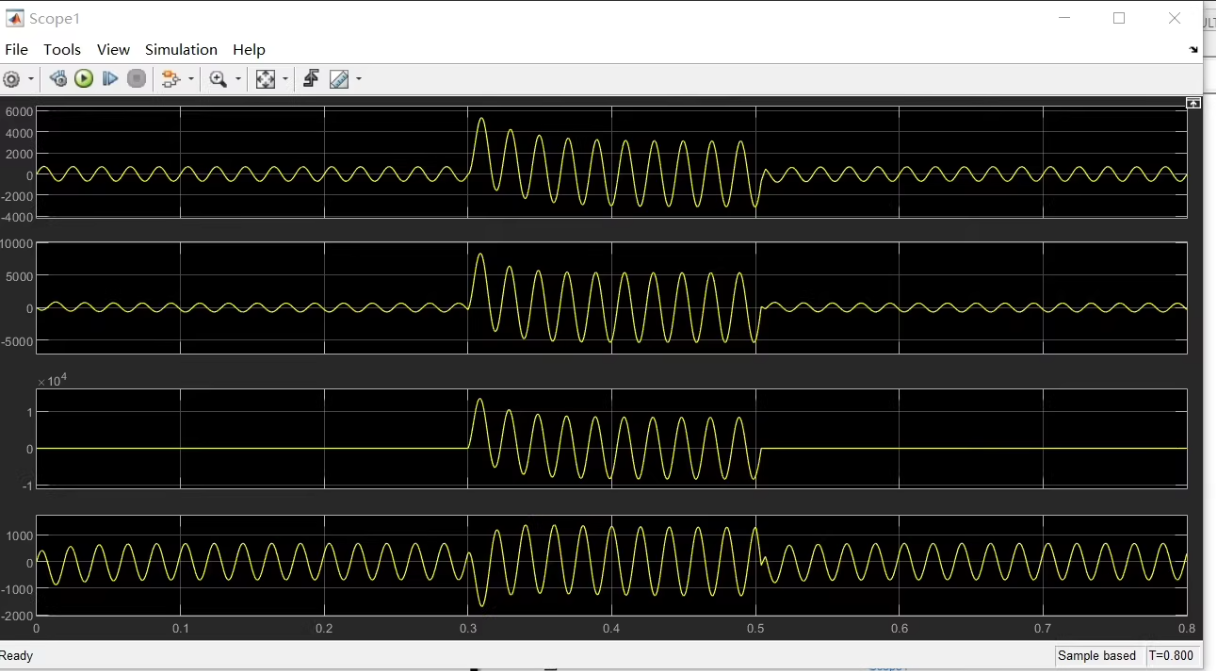The width and height of the screenshot is (1216, 671).
Task: Open the Simulation menu
Action: click(181, 49)
